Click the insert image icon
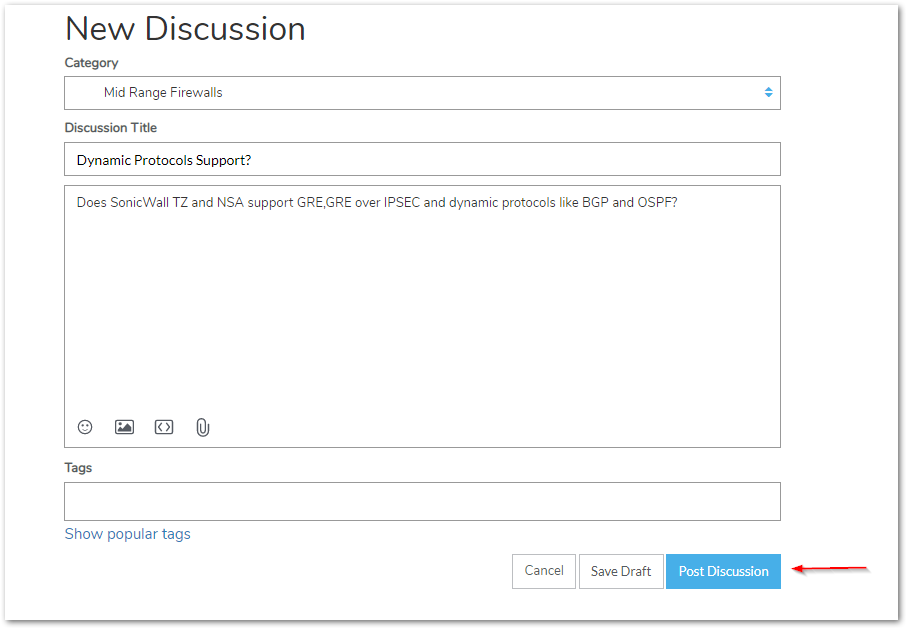The height and width of the screenshot is (629, 907). pyautogui.click(x=124, y=427)
